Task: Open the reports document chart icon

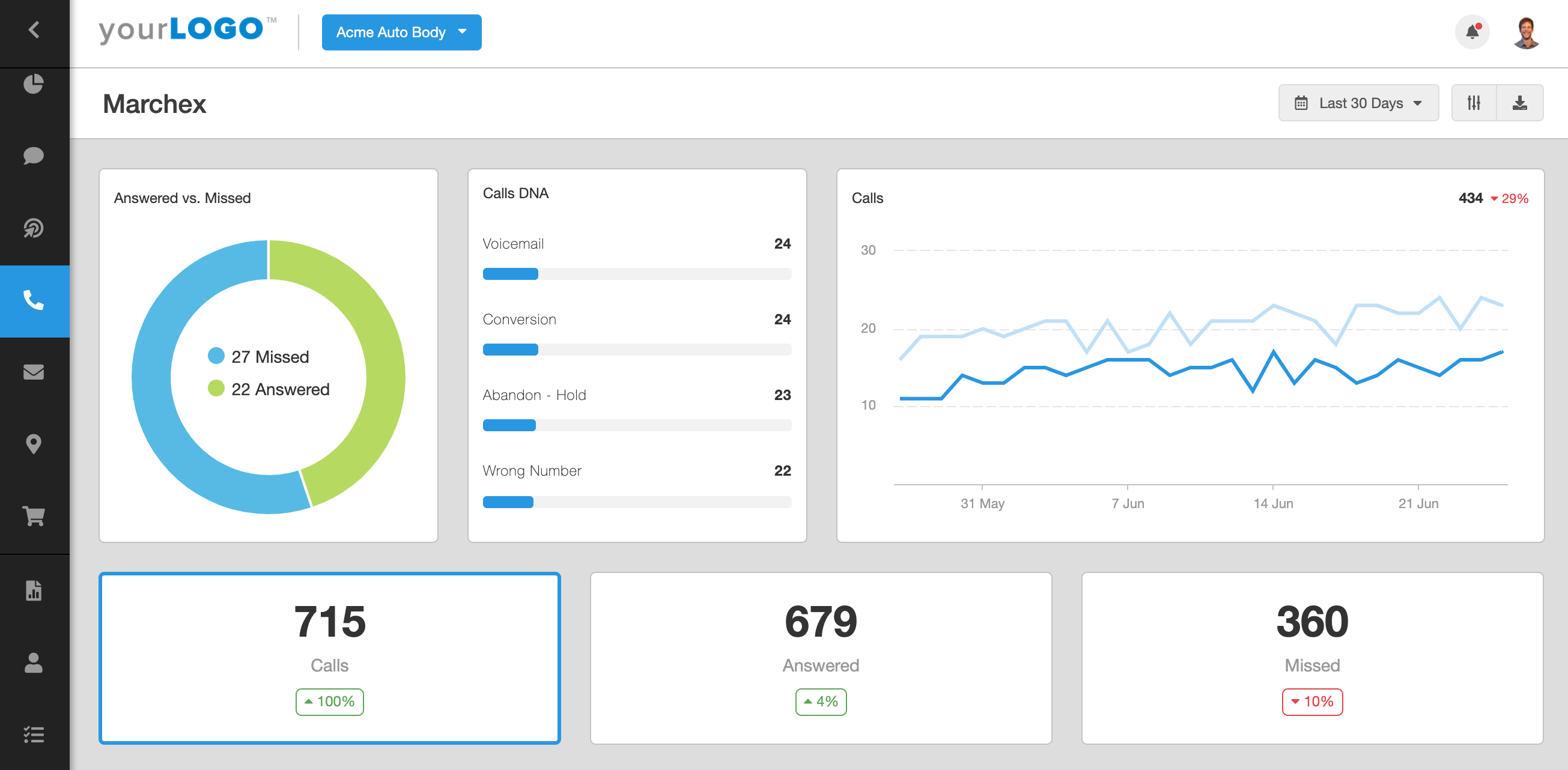Action: [x=34, y=590]
